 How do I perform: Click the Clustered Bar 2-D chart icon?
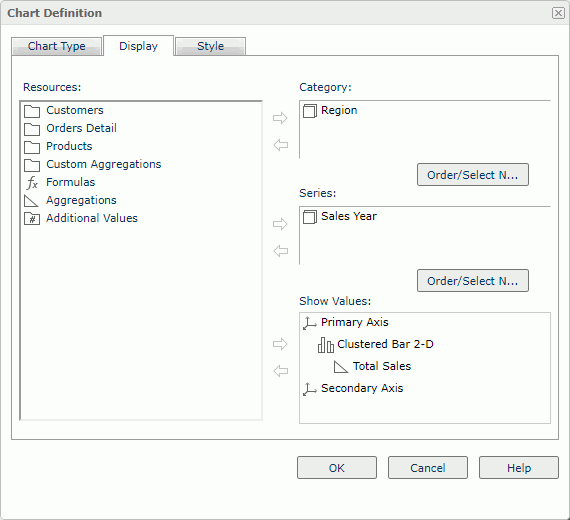(x=326, y=345)
